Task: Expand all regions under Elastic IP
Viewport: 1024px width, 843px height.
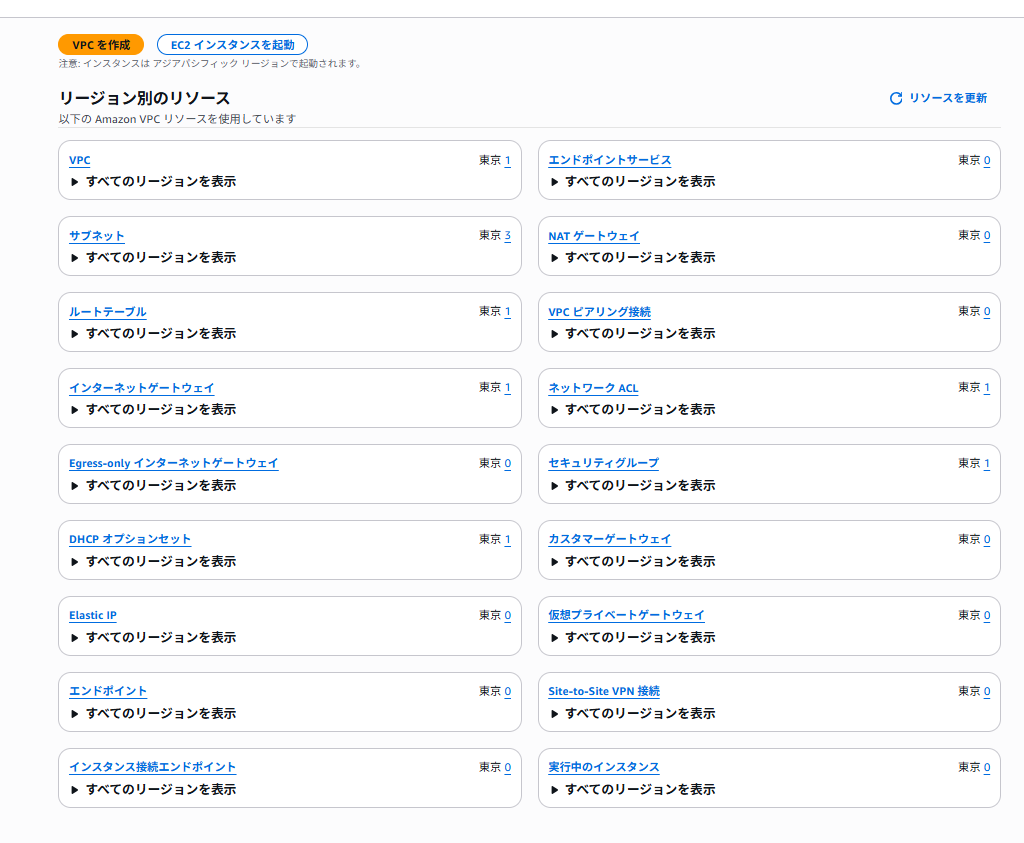Action: click(153, 638)
